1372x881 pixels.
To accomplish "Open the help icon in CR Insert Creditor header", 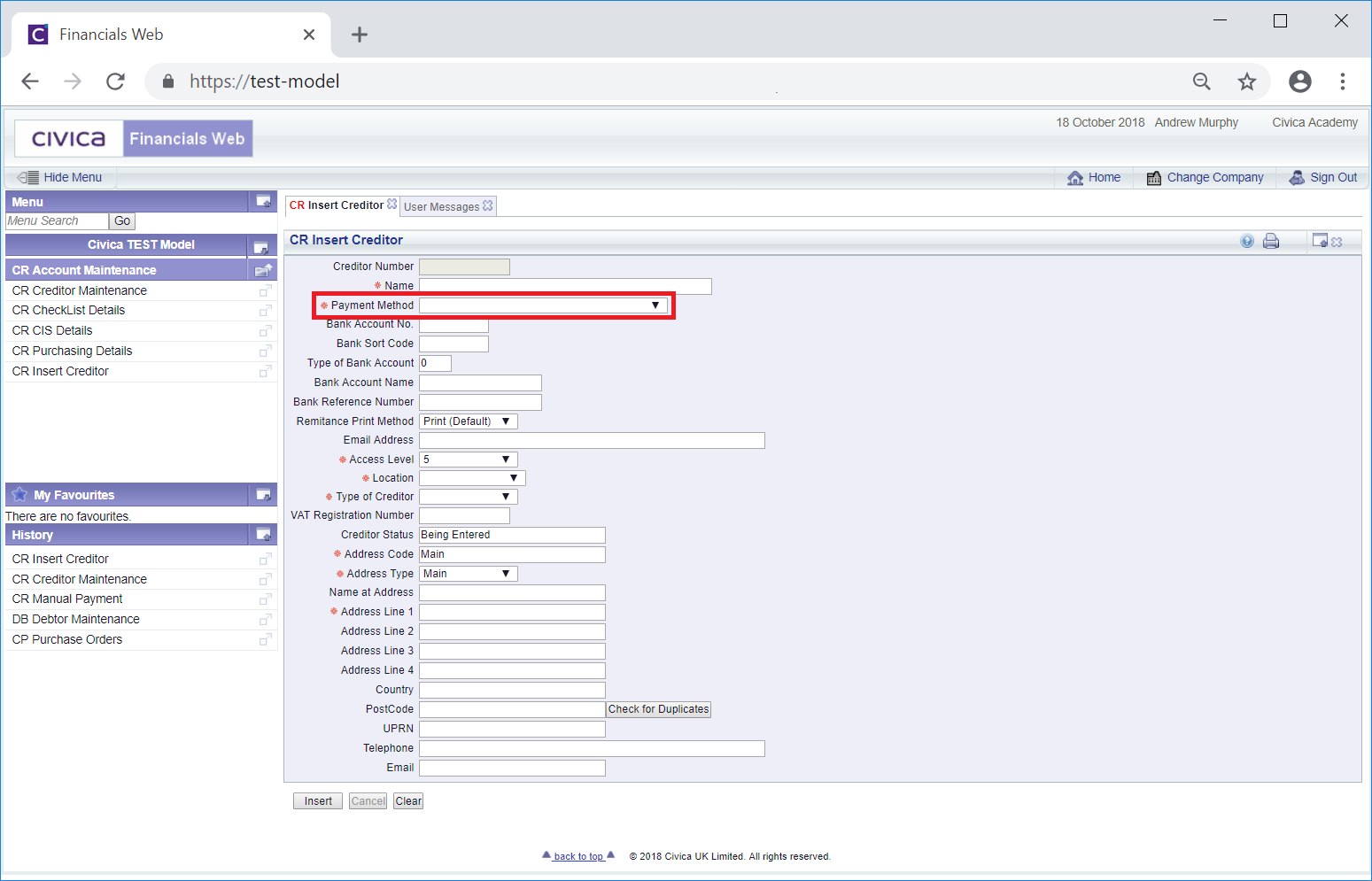I will 1247,241.
